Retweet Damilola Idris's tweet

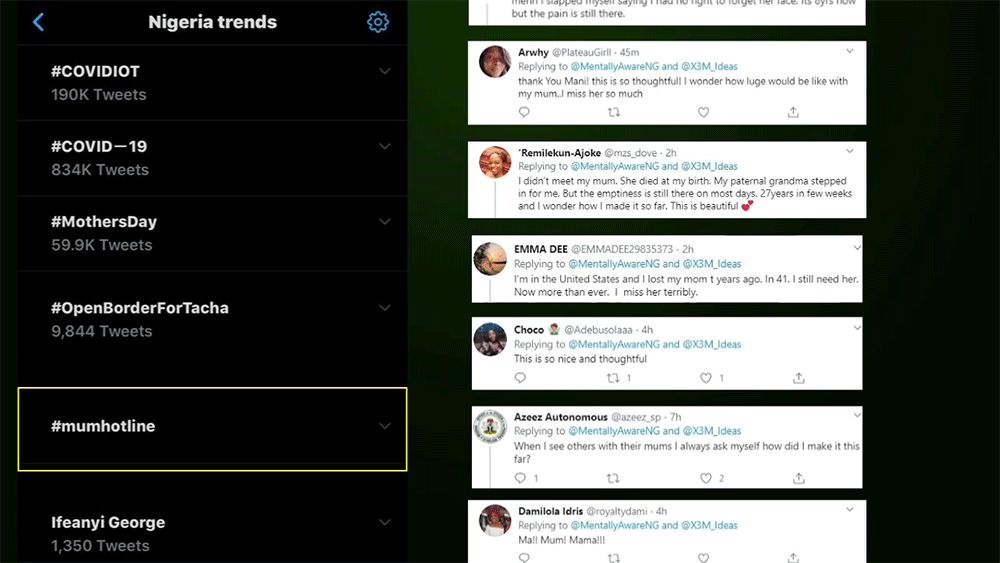pyautogui.click(x=614, y=558)
